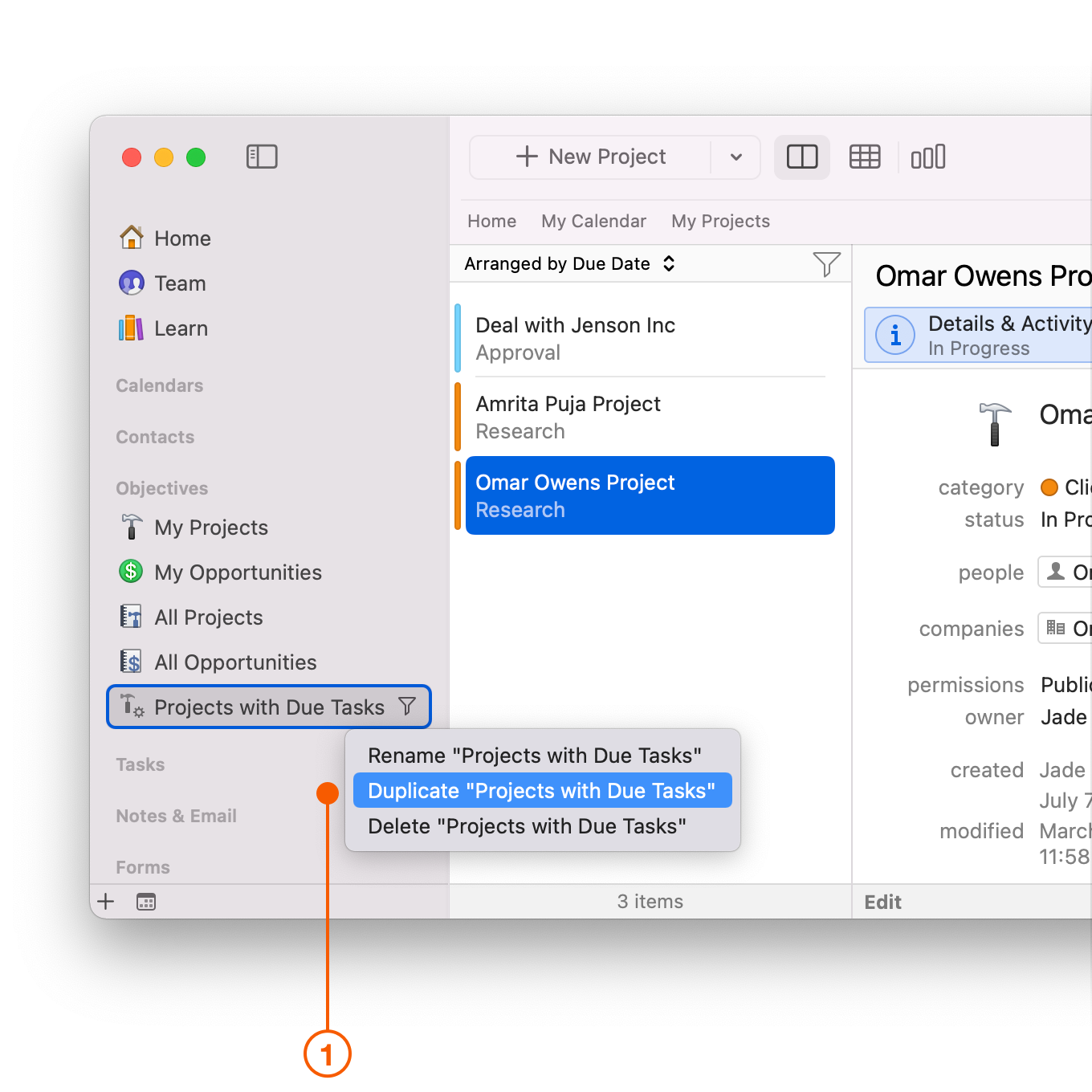Image resolution: width=1092 pixels, height=1092 pixels.
Task: Switch to split view layout icon
Action: pos(801,157)
